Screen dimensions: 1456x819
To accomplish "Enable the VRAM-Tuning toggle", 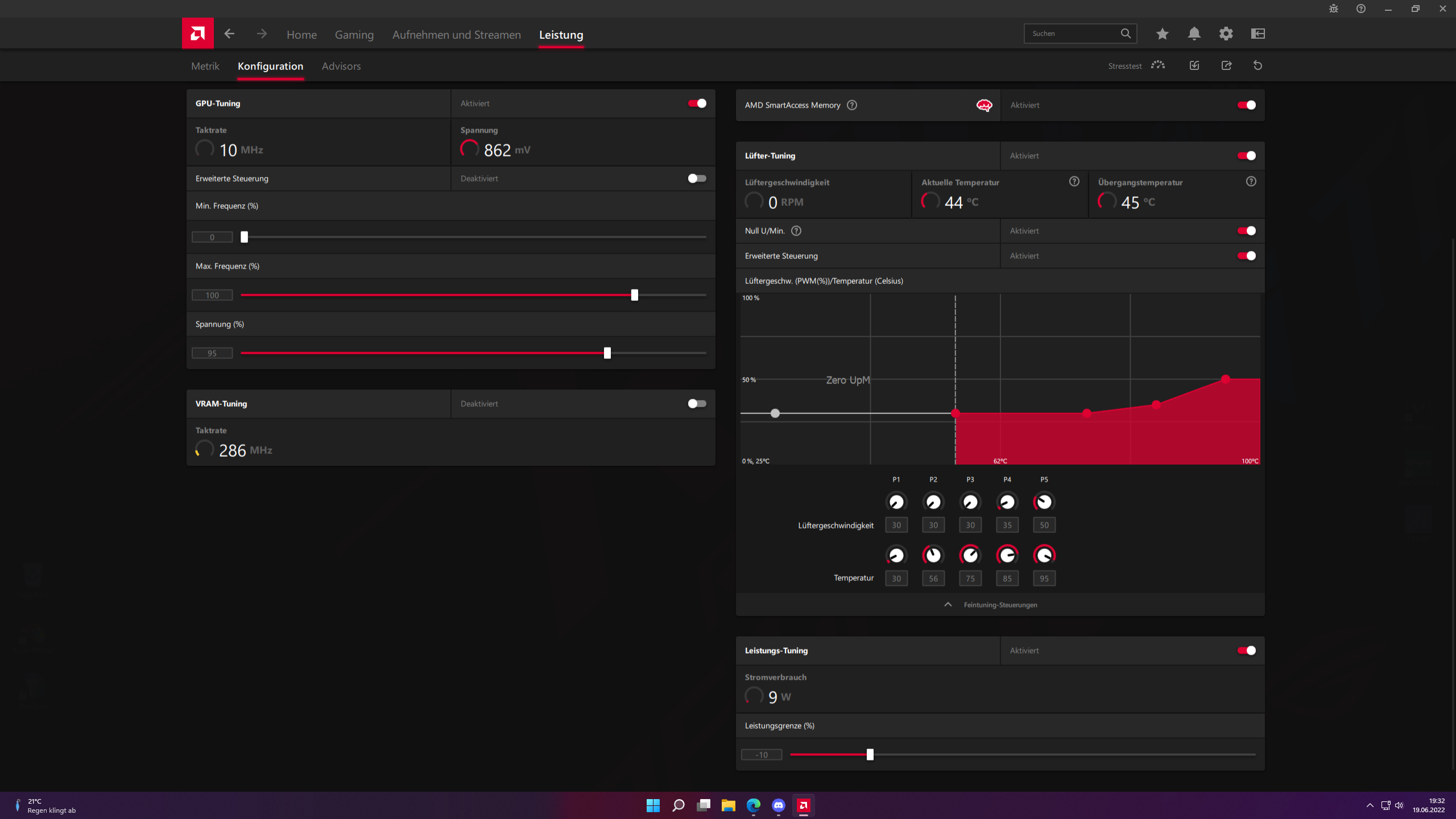I will (x=697, y=404).
